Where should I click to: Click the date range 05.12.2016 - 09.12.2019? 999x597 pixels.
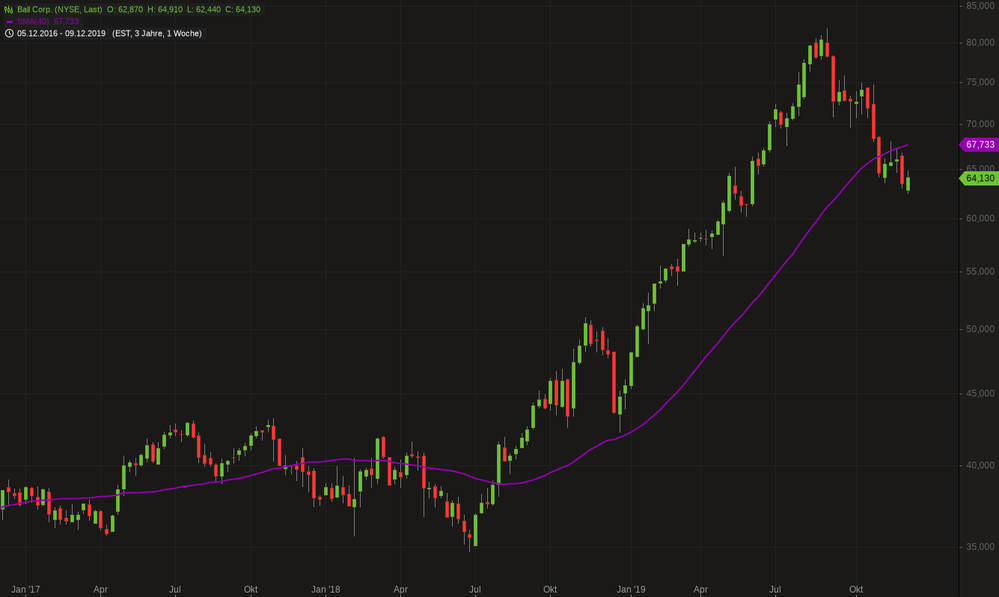pyautogui.click(x=61, y=33)
